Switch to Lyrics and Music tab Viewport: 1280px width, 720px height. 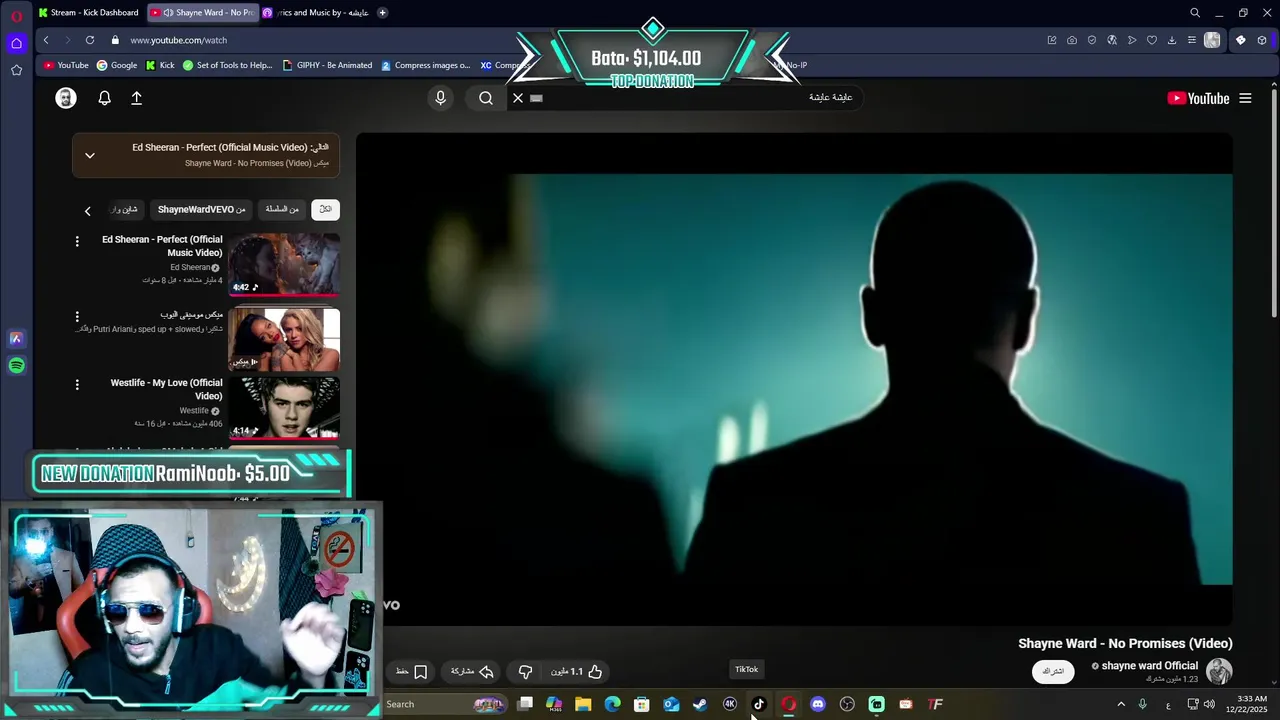coord(316,13)
